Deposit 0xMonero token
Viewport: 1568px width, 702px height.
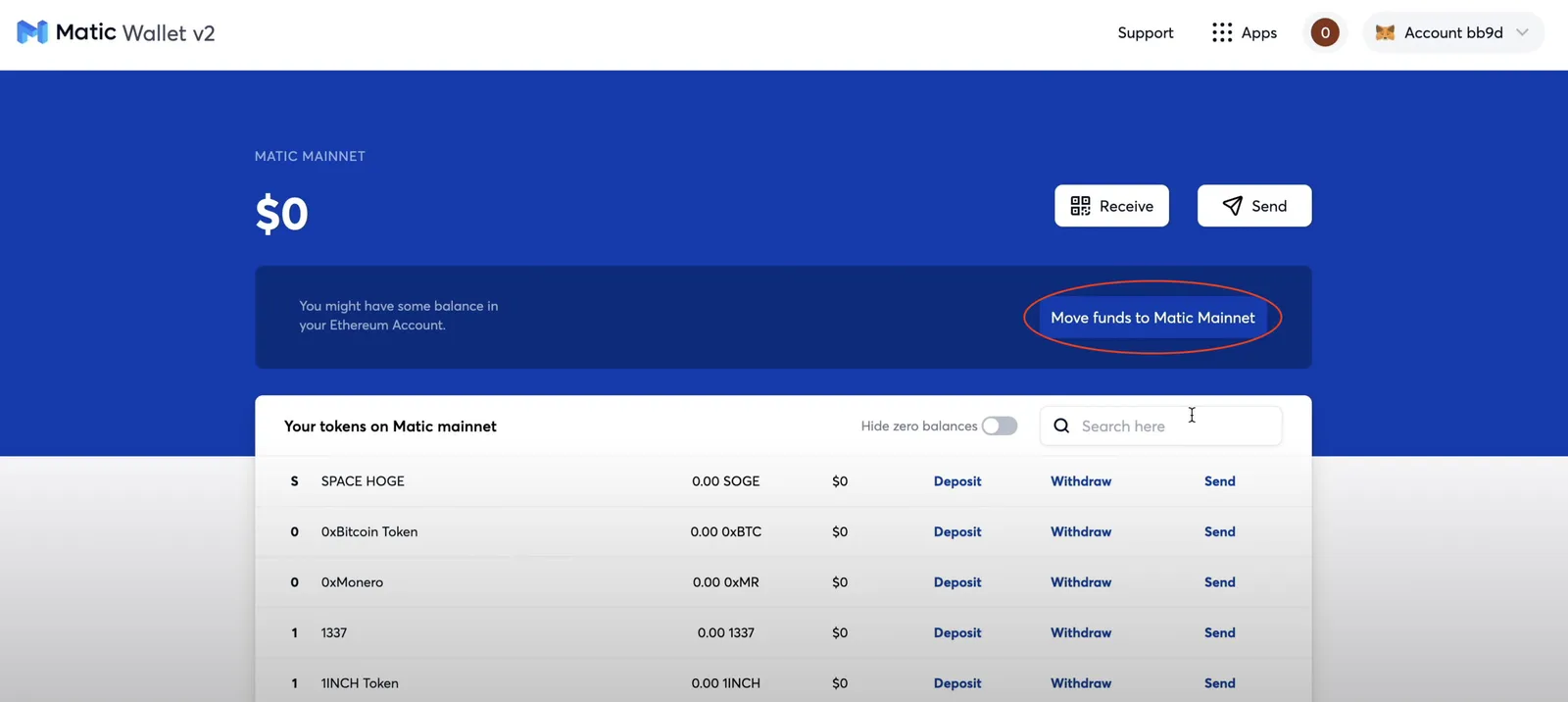tap(957, 582)
